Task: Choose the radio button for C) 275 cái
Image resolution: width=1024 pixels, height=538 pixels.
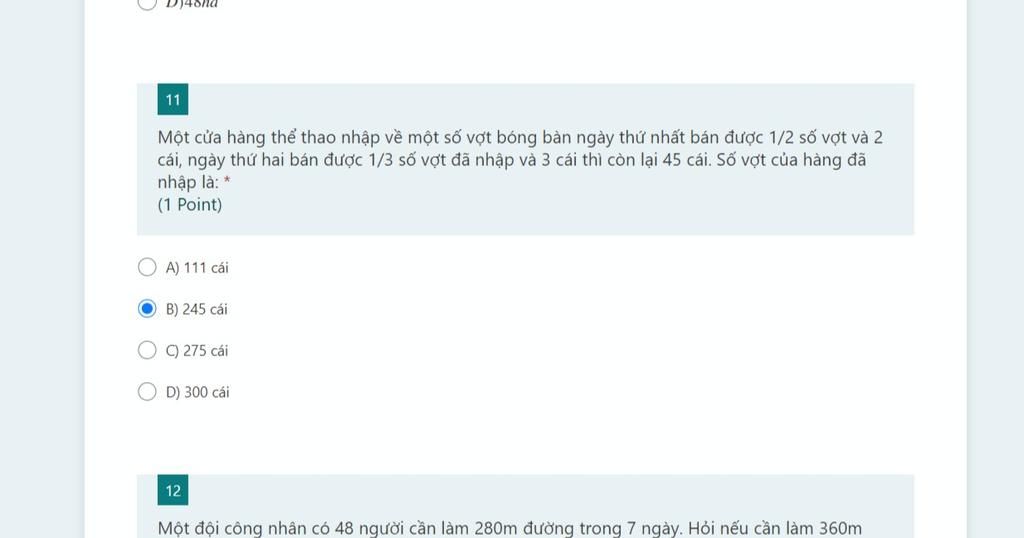Action: pyautogui.click(x=147, y=350)
